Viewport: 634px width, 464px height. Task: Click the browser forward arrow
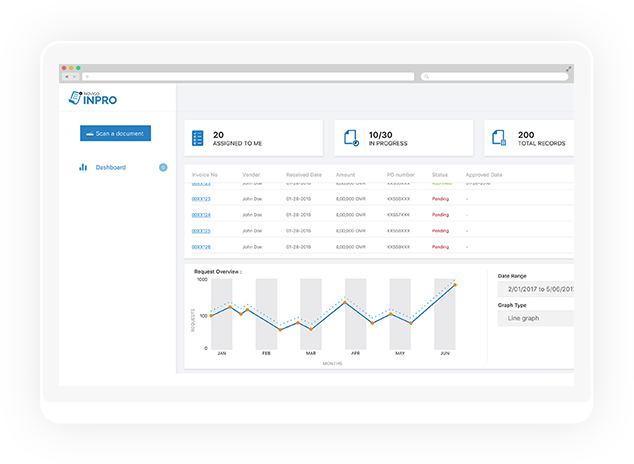click(74, 76)
